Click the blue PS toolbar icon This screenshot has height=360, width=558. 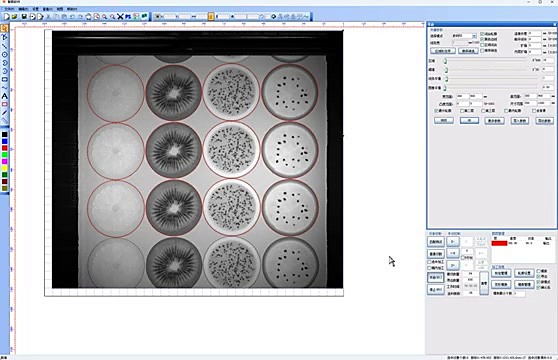click(x=128, y=16)
